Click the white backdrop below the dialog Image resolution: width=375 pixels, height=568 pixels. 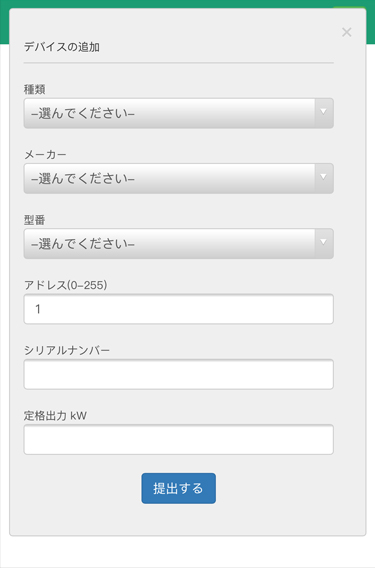(x=187, y=552)
